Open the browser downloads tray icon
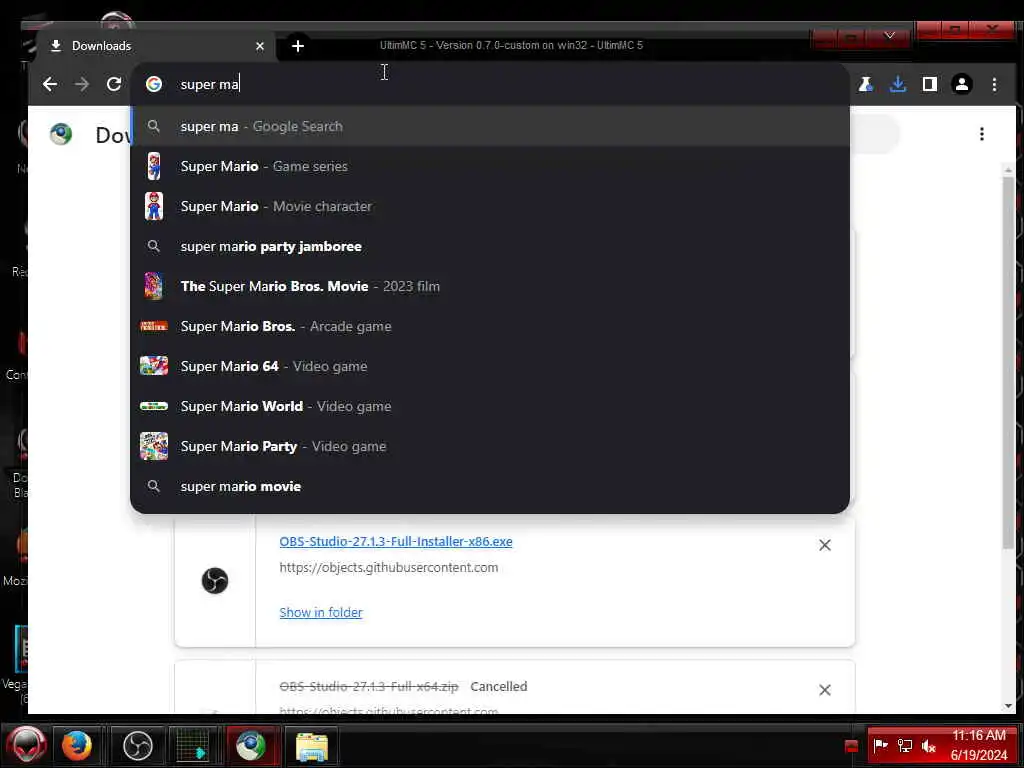Screen dimensions: 1024x768 (x=898, y=84)
